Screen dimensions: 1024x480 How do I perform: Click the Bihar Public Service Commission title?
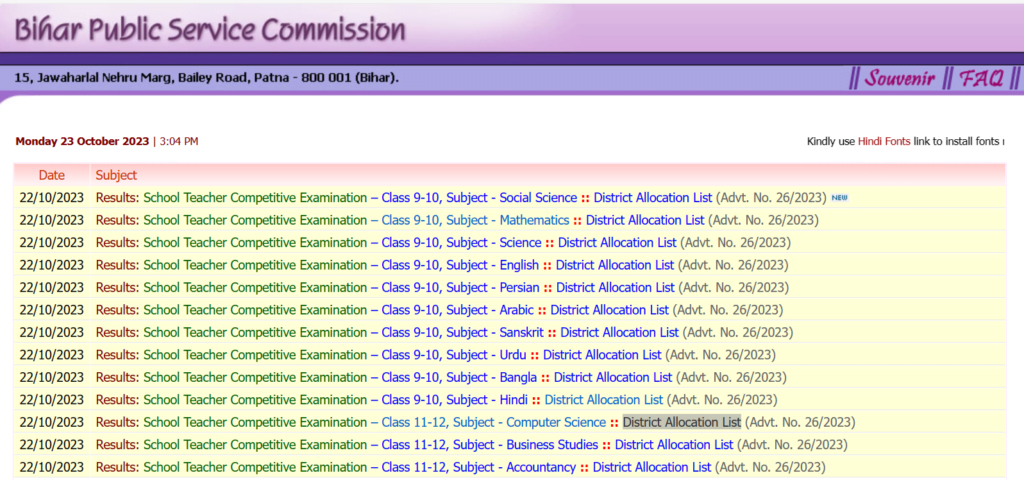click(210, 30)
